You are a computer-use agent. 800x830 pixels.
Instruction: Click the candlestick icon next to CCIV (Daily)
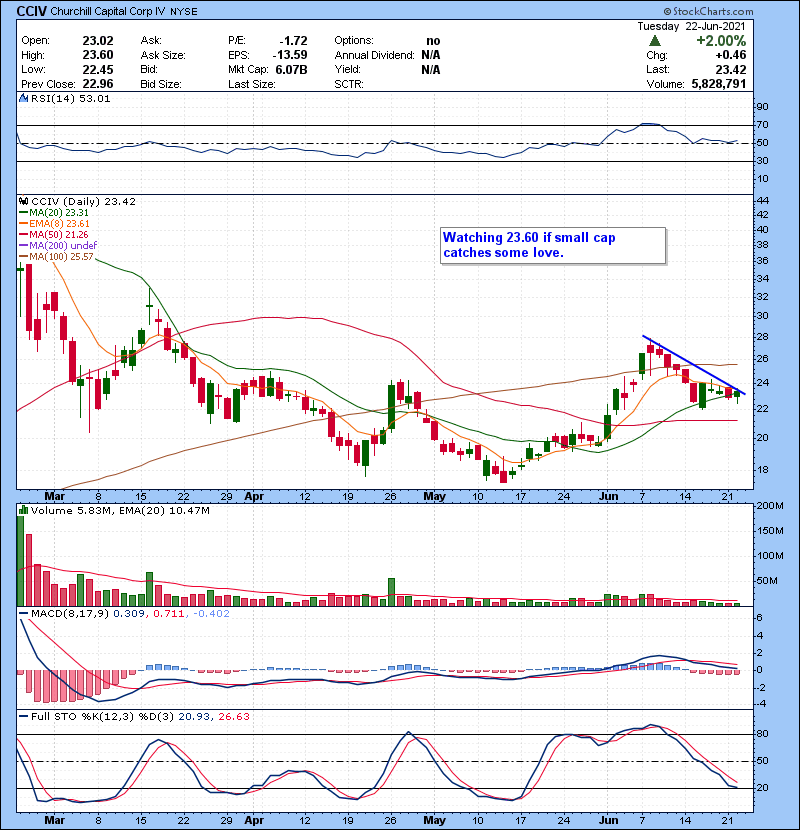tap(23, 202)
